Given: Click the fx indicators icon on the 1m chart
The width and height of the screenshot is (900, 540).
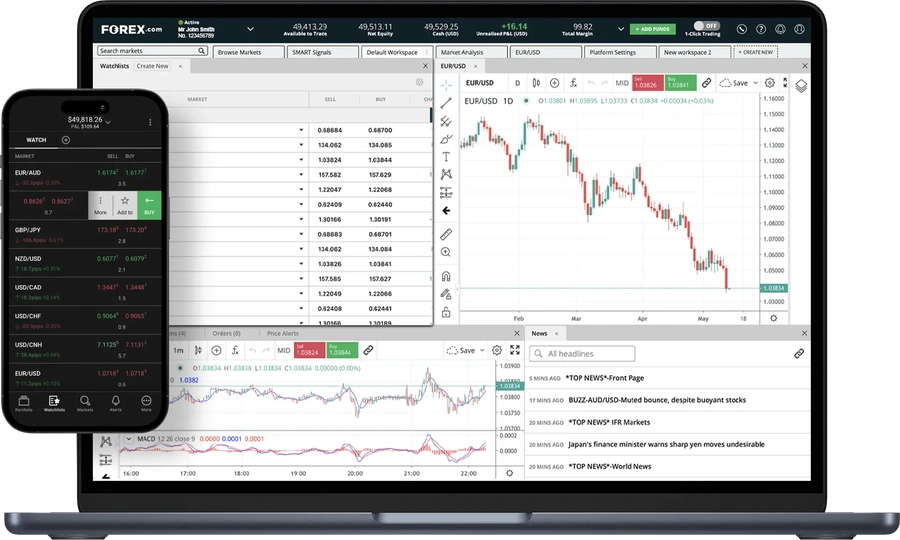Looking at the screenshot, I should pyautogui.click(x=235, y=350).
